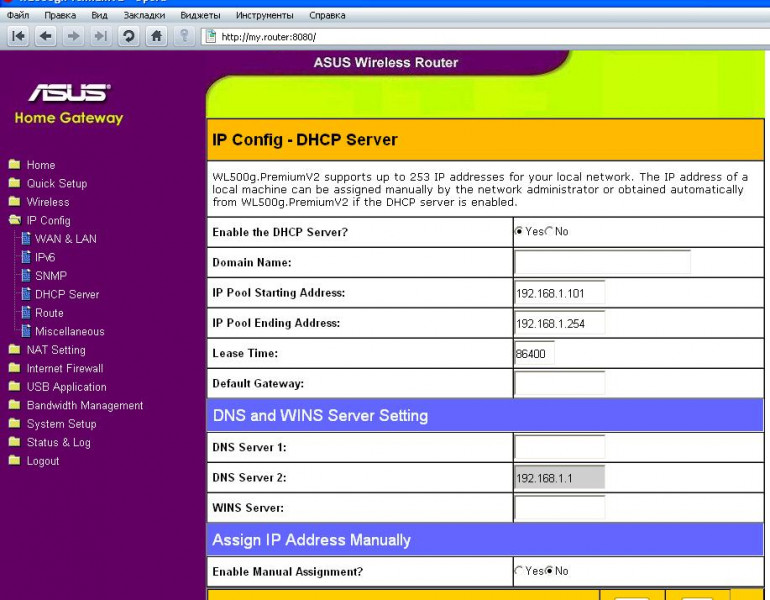
Task: Expand the Status & Log folder icon
Action: tap(15, 442)
